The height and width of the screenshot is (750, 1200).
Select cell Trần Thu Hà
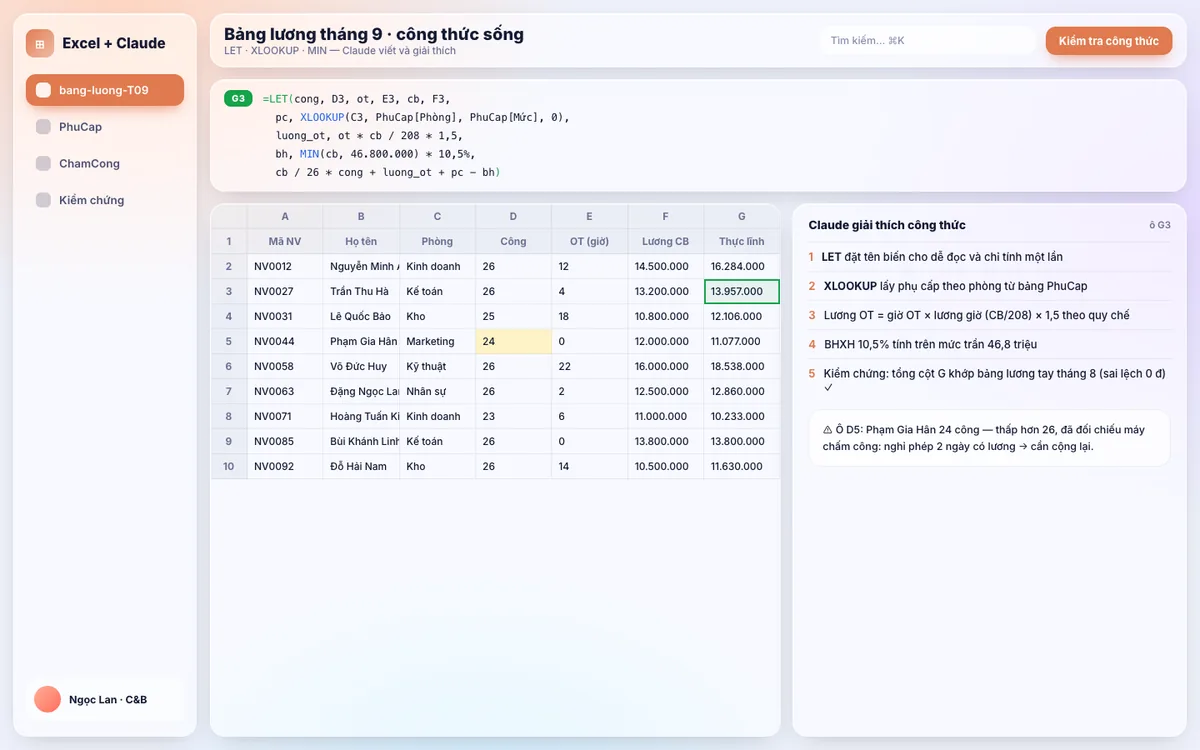(x=361, y=291)
